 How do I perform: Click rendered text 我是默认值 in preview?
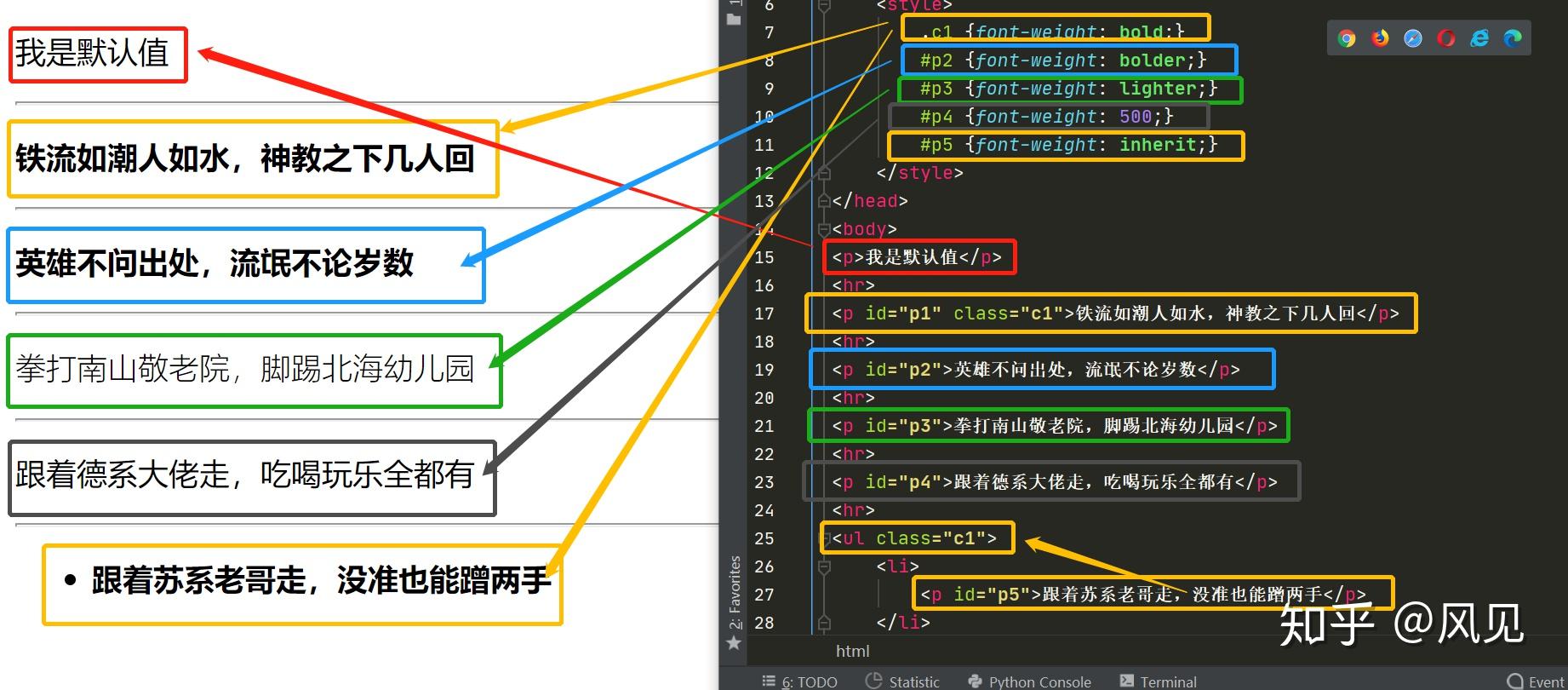[x=92, y=54]
